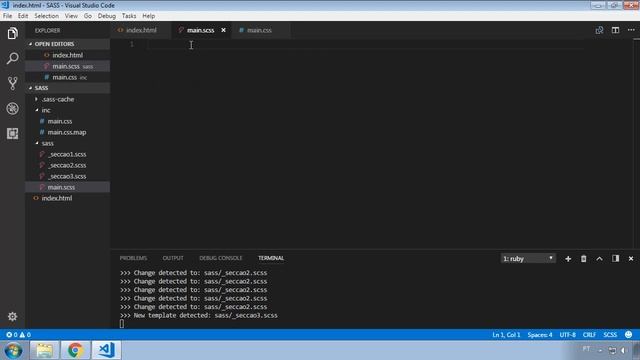
Task: Change the CRLF end of line sequence
Action: coord(589,335)
